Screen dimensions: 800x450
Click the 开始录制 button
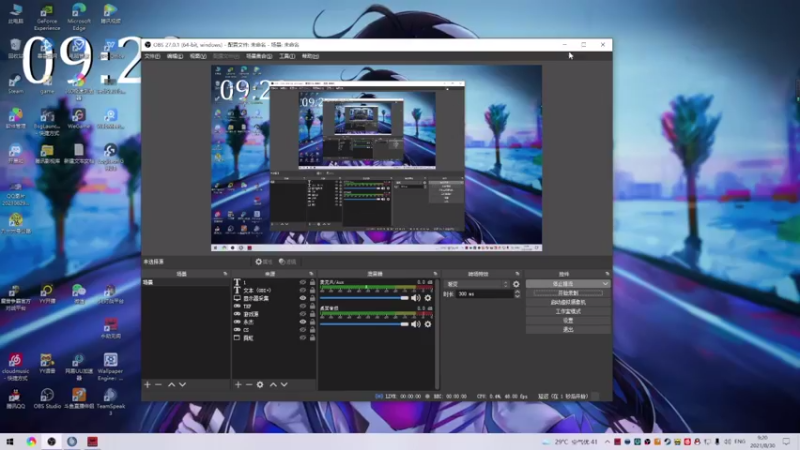(567, 293)
